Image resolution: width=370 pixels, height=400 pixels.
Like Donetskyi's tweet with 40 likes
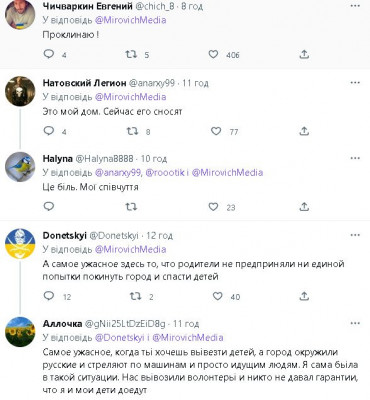(217, 296)
